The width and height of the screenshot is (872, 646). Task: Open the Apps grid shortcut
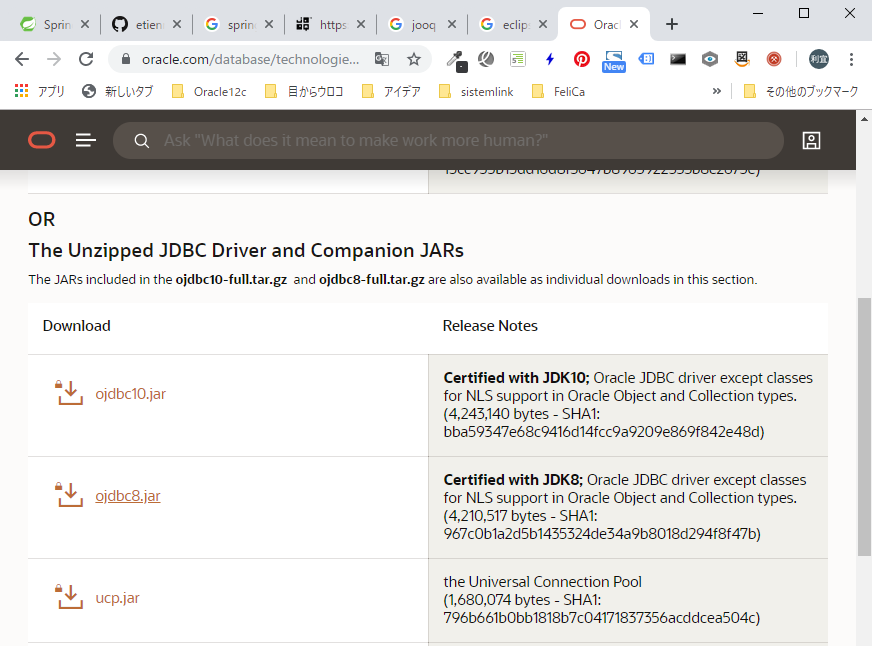point(21,91)
